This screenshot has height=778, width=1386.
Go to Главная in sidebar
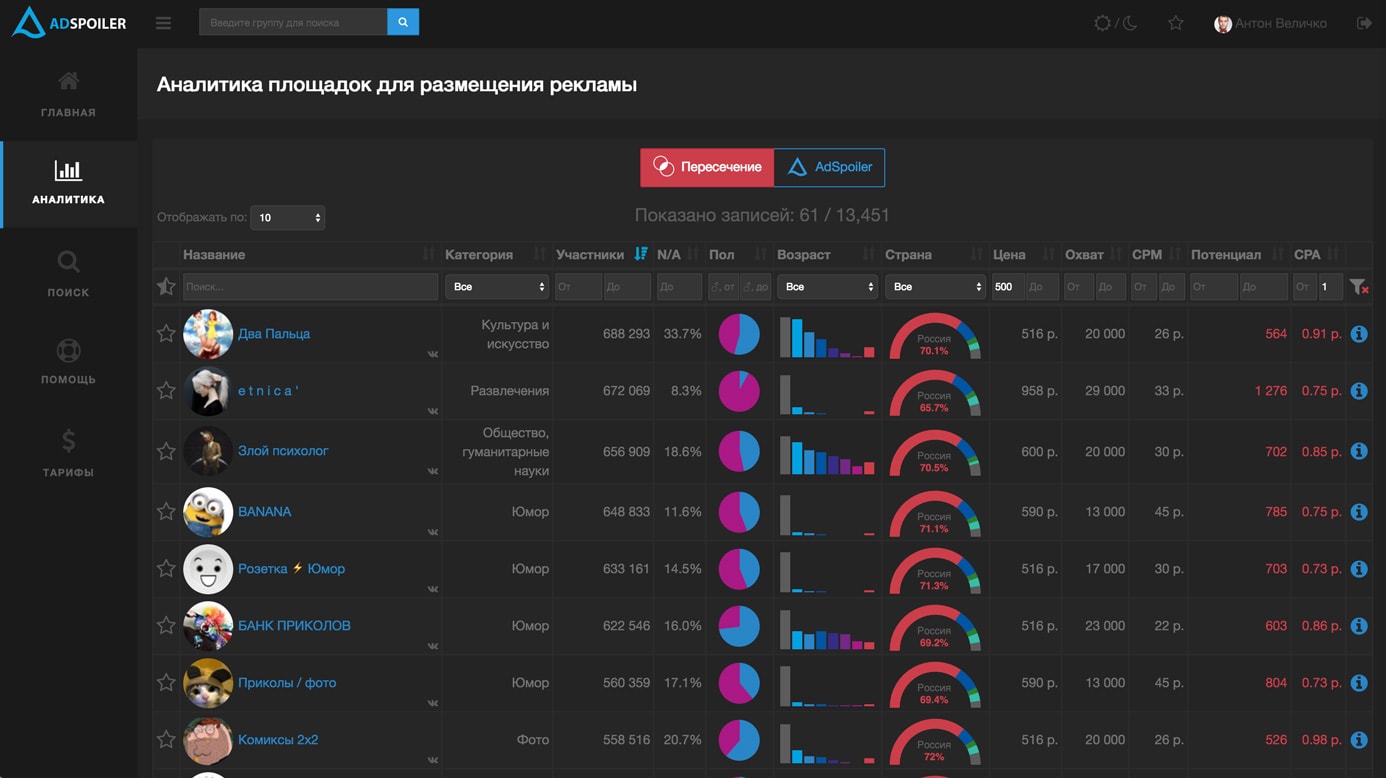tap(68, 95)
